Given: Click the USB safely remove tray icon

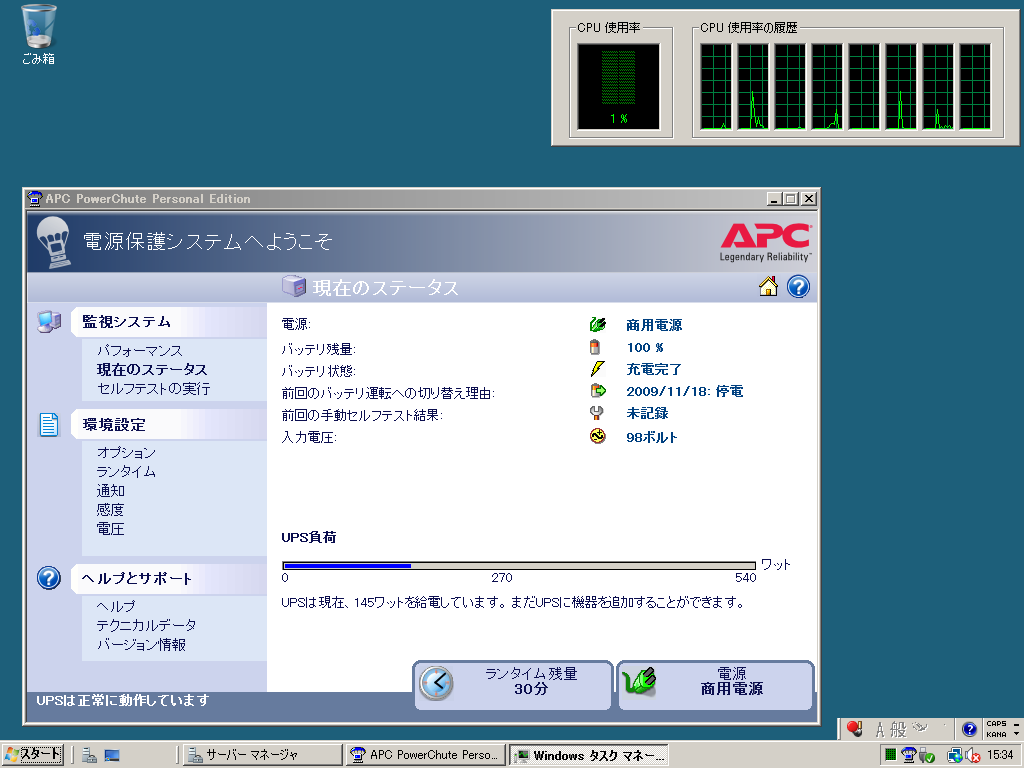Looking at the screenshot, I should pos(926,756).
